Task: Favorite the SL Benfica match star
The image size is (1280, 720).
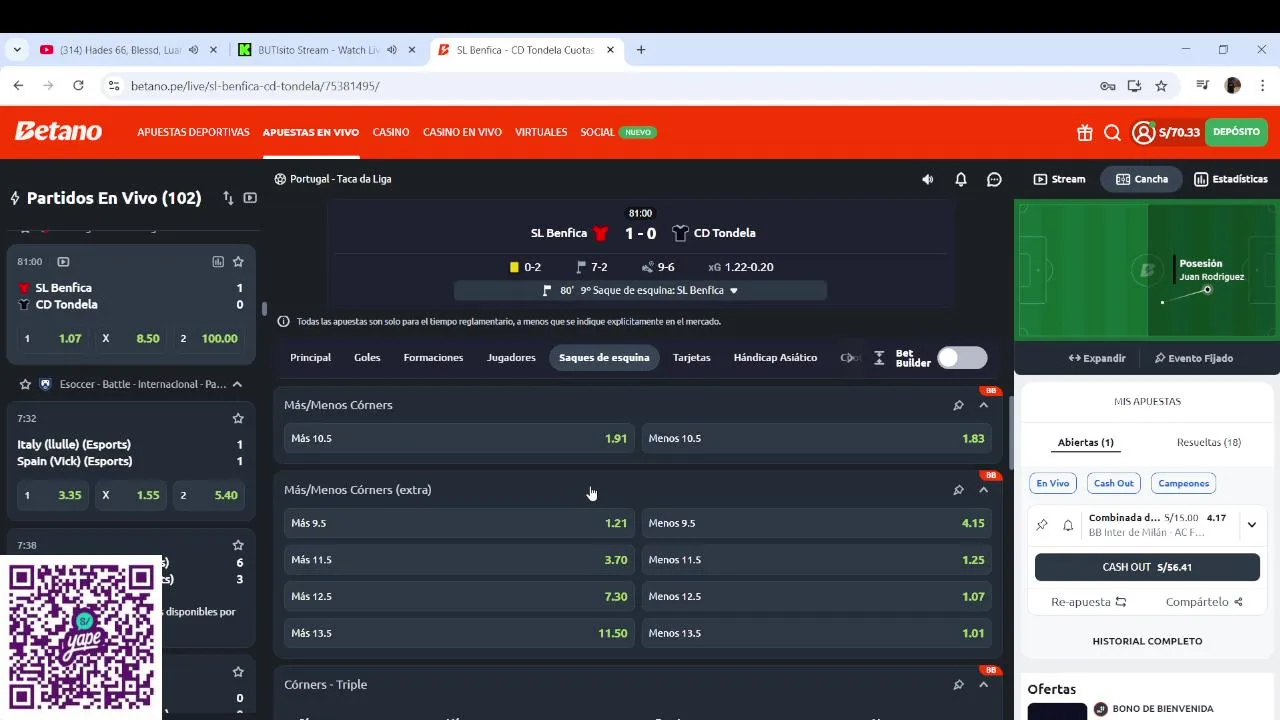Action: tap(238, 262)
